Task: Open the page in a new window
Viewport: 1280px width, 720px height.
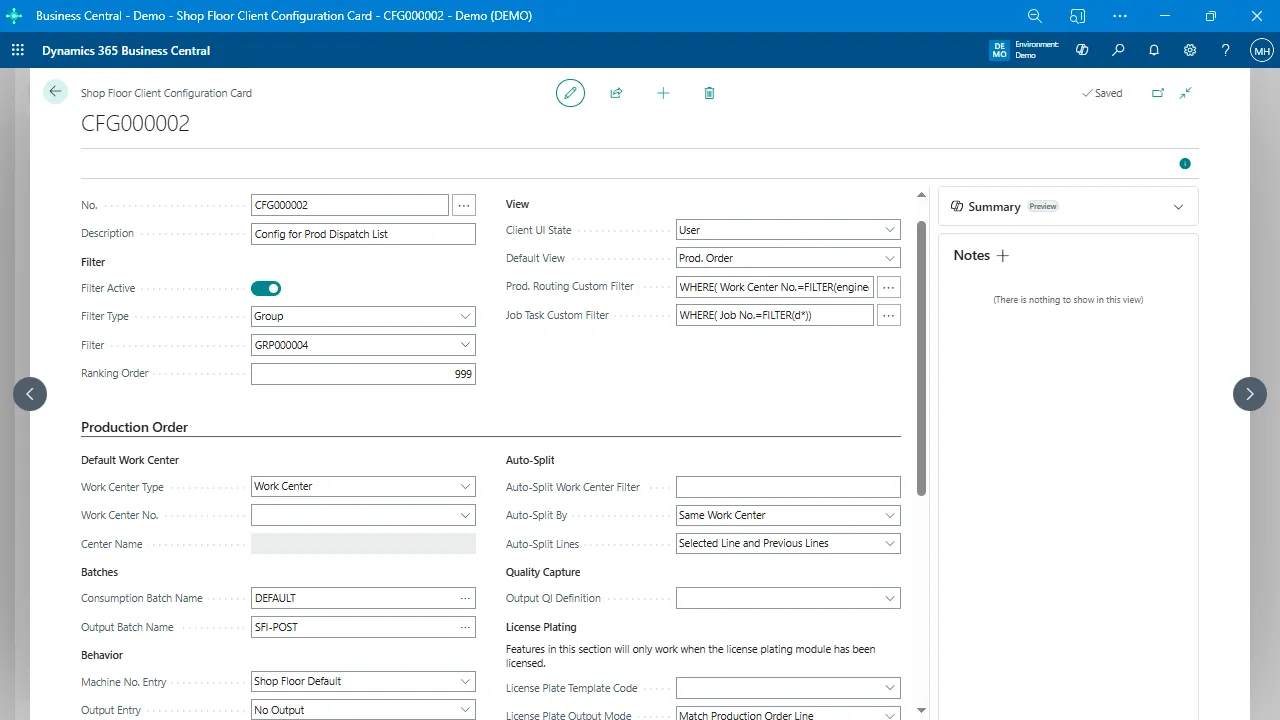Action: (x=1158, y=93)
